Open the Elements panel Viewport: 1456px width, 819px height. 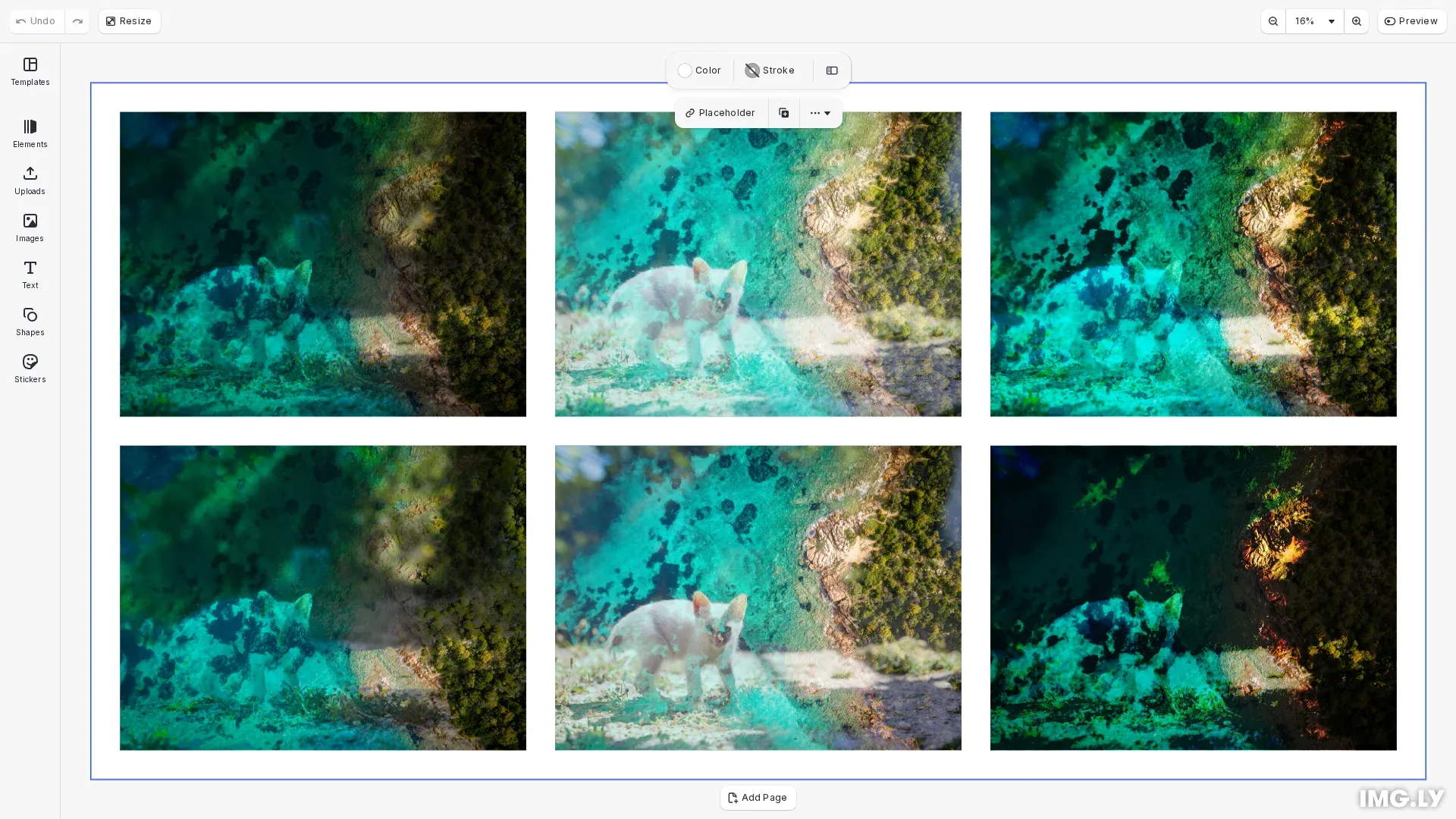[x=30, y=134]
